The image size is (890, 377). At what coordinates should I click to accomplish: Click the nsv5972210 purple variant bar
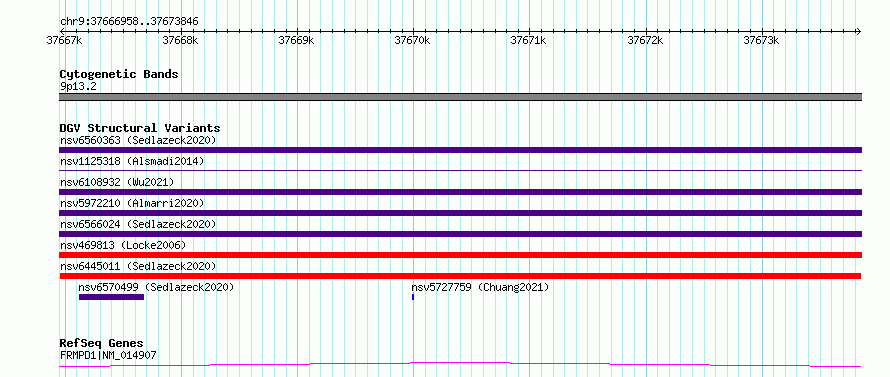pos(460,213)
